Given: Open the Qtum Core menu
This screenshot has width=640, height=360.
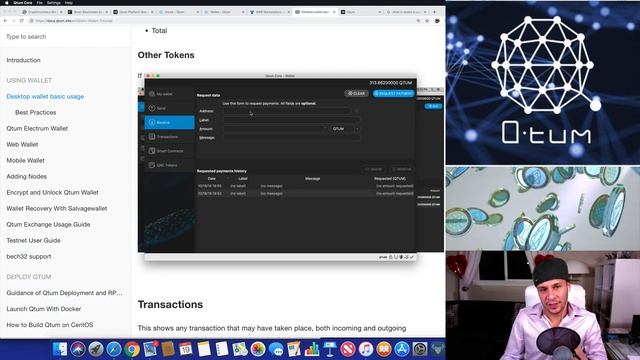Looking at the screenshot, I should (23, 3).
